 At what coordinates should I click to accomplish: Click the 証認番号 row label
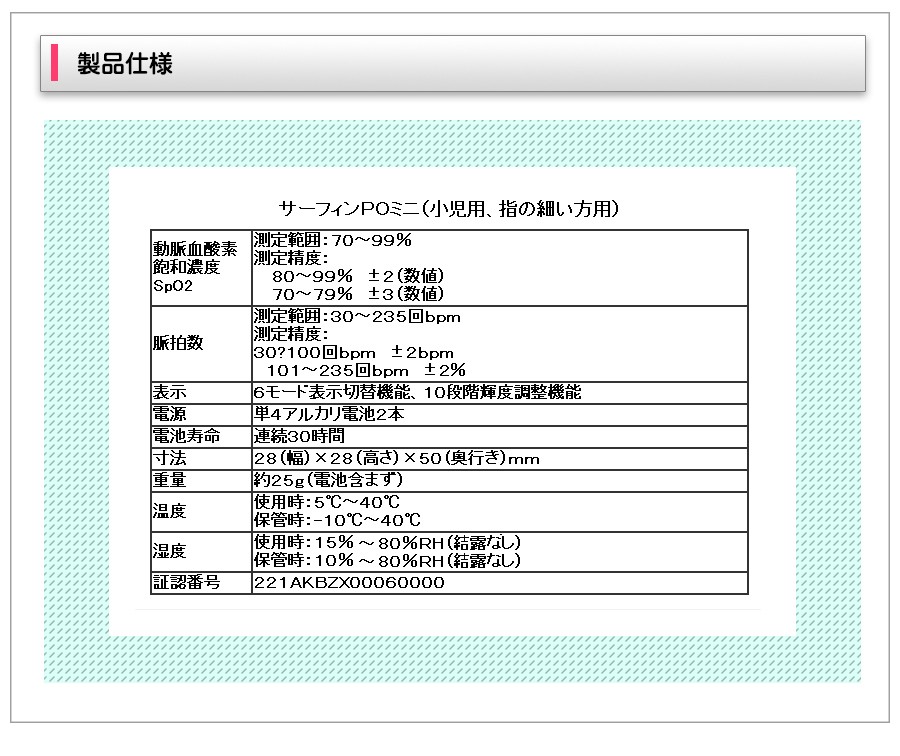click(187, 582)
